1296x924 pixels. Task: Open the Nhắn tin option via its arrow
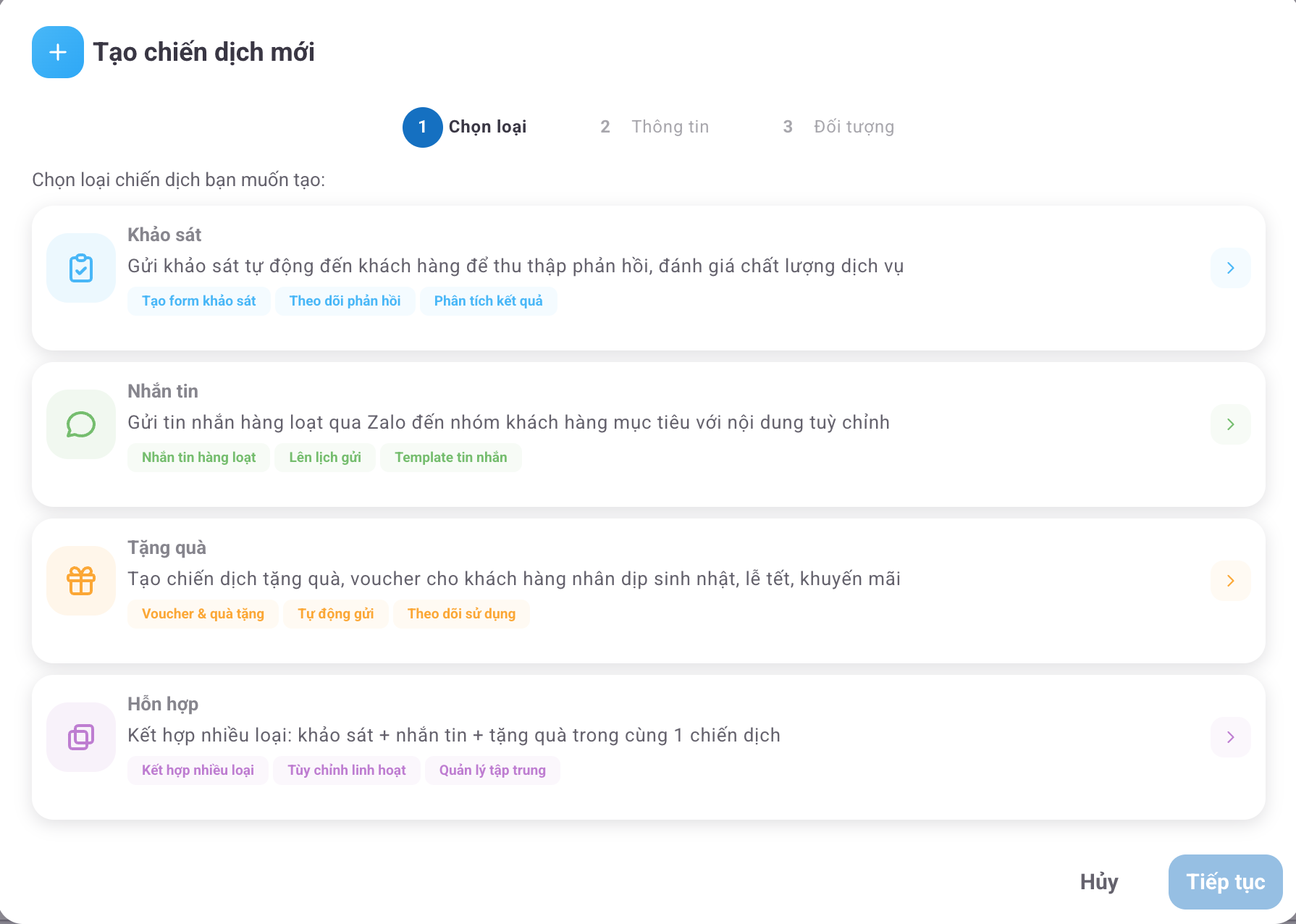(x=1231, y=424)
